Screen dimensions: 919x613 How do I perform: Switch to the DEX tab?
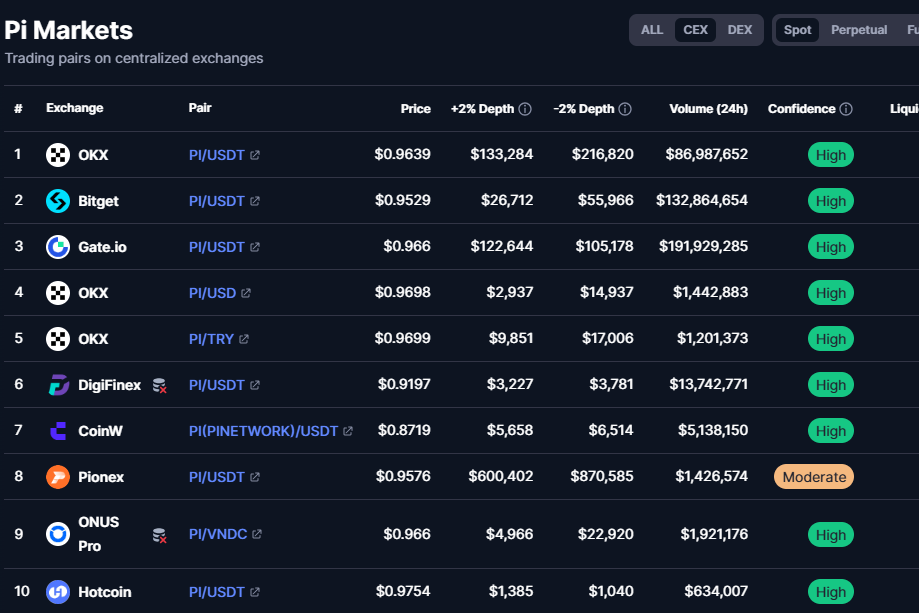(740, 30)
